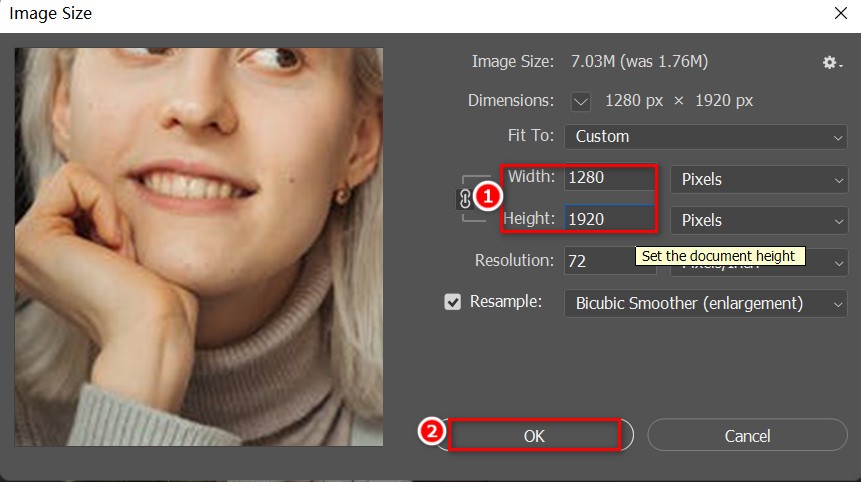Open the Bicubic Smoother resample method dropdown
The height and width of the screenshot is (482, 861).
[706, 304]
